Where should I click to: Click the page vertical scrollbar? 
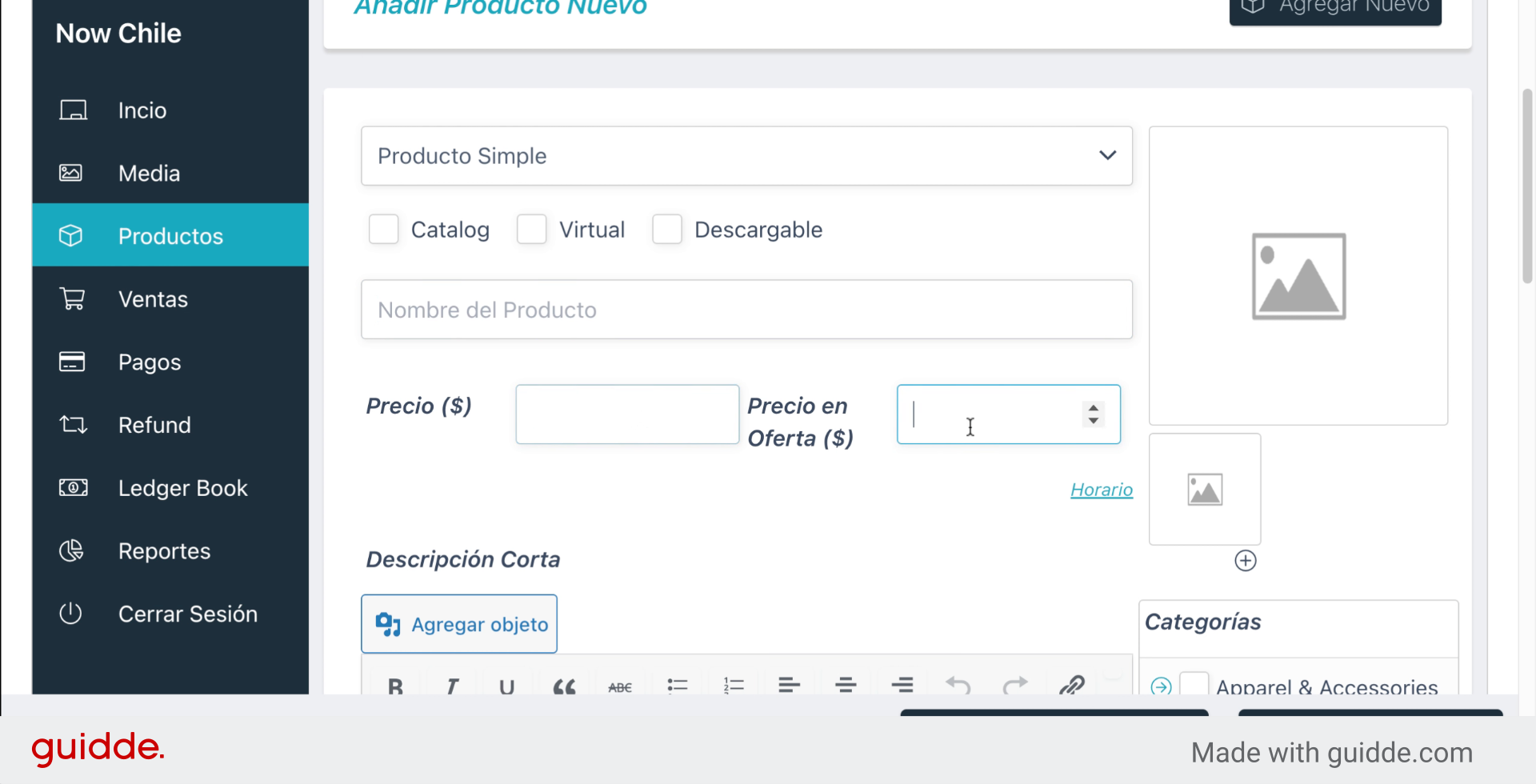(x=1526, y=186)
